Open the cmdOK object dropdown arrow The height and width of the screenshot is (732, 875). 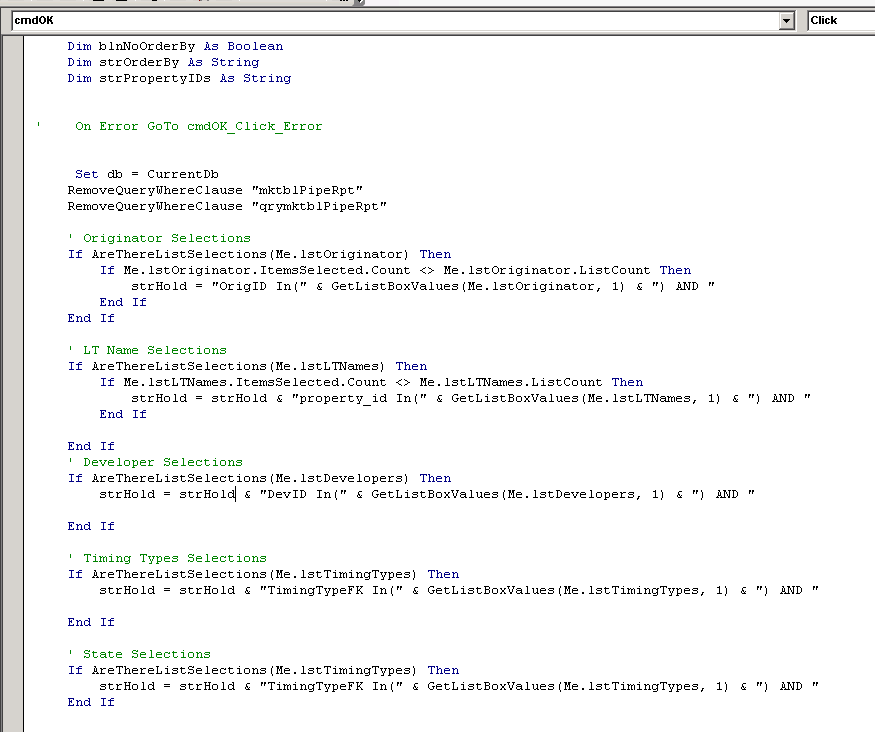pyautogui.click(x=786, y=21)
